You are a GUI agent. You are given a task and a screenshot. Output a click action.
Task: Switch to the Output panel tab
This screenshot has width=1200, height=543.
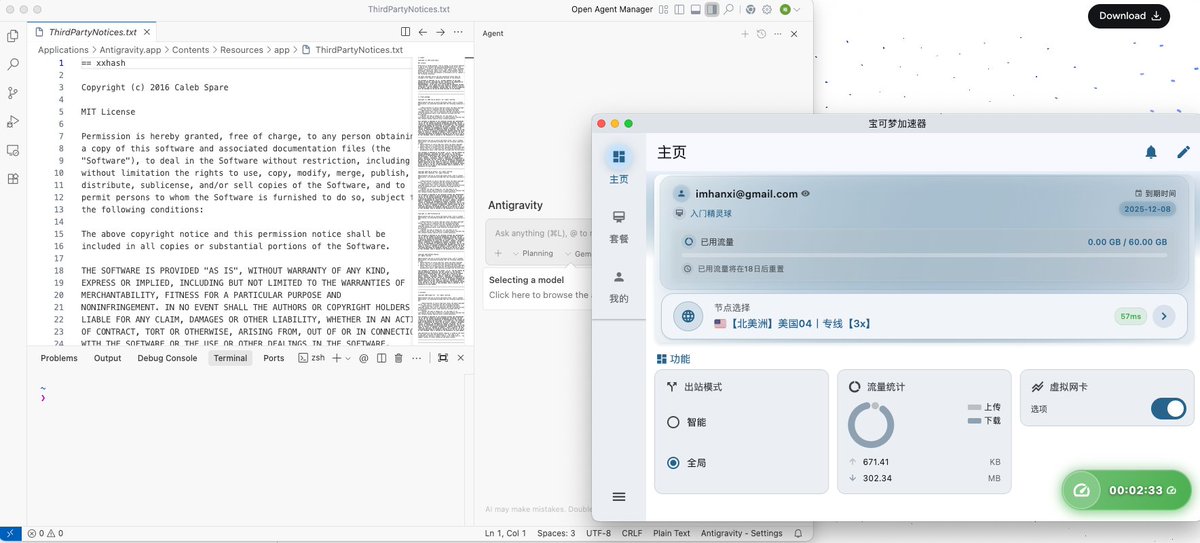[x=107, y=358]
